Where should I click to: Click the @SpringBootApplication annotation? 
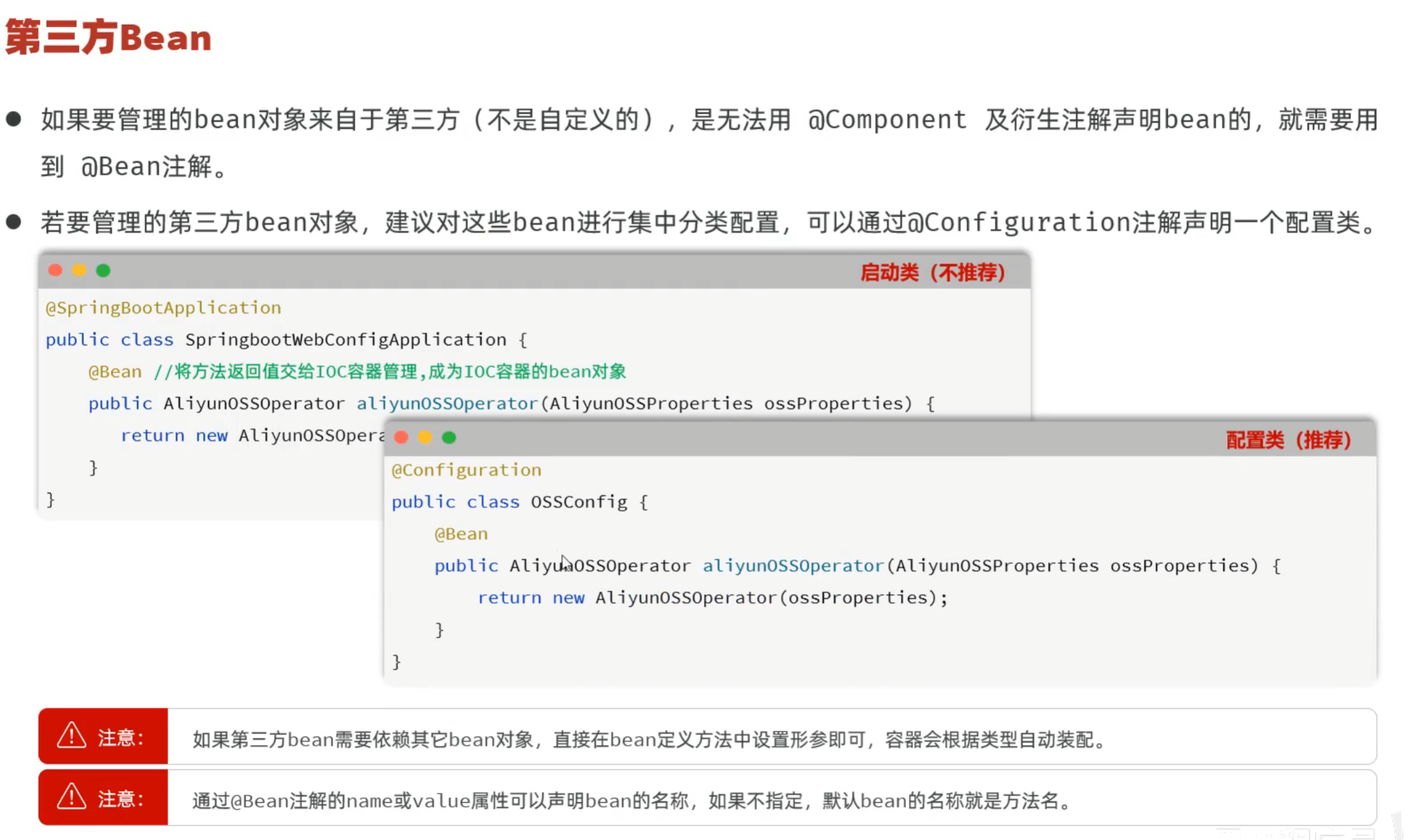coord(164,308)
